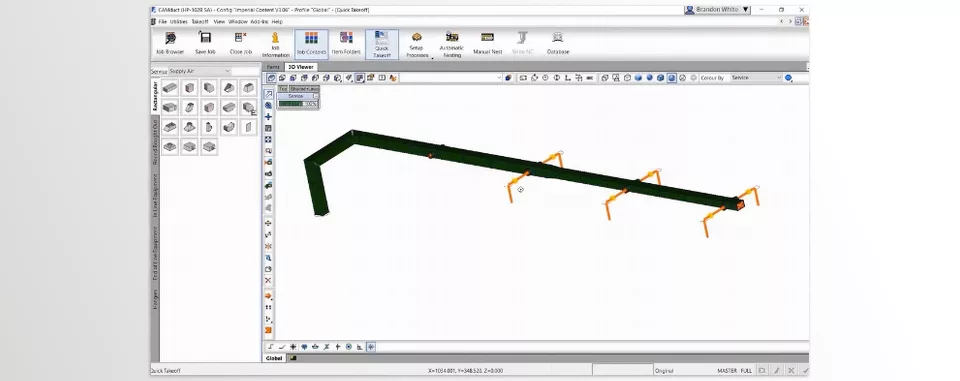Click the right chevron under the window controls
The image size is (960, 381).
[789, 21]
